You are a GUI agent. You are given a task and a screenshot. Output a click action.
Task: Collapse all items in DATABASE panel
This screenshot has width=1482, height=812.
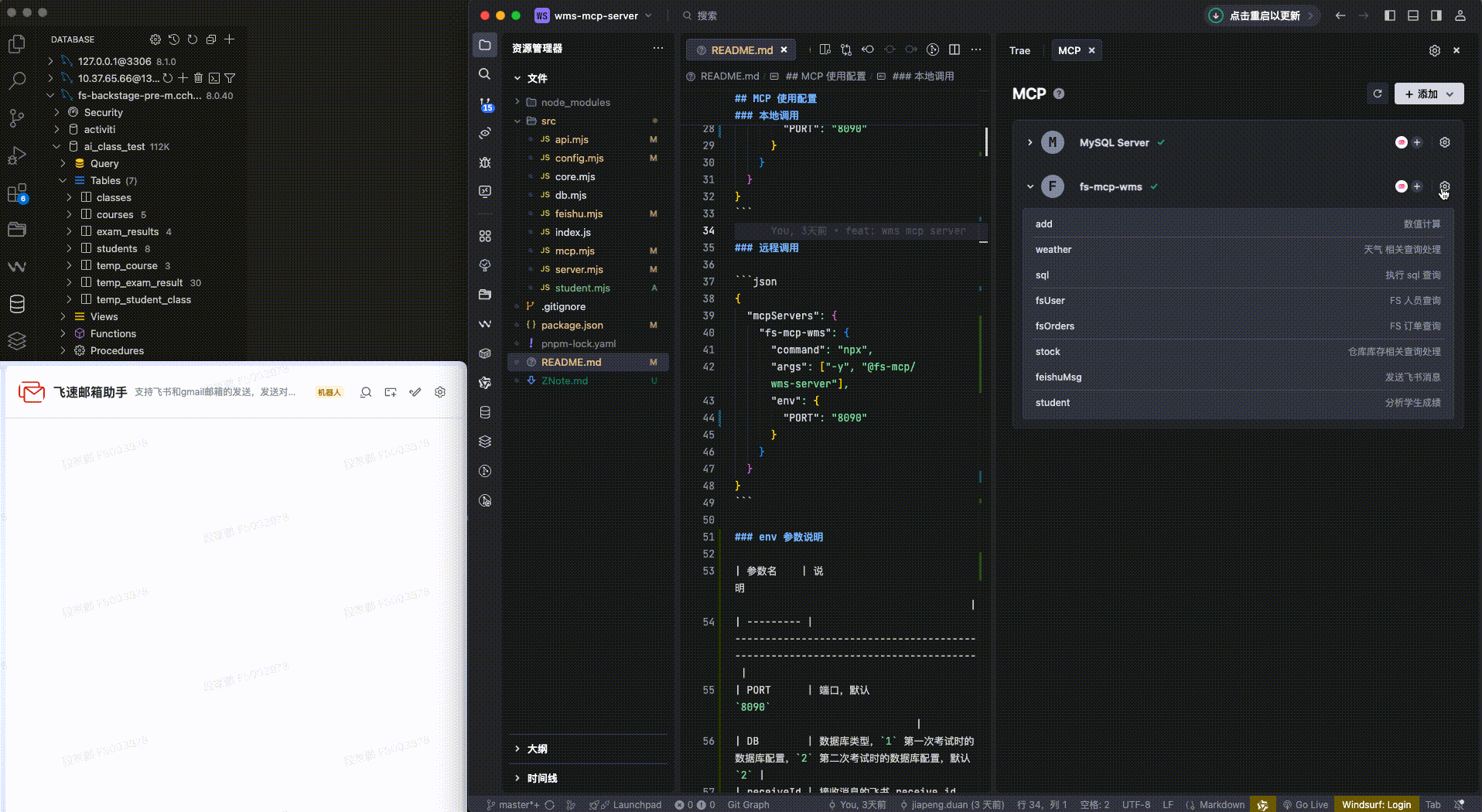tap(211, 39)
